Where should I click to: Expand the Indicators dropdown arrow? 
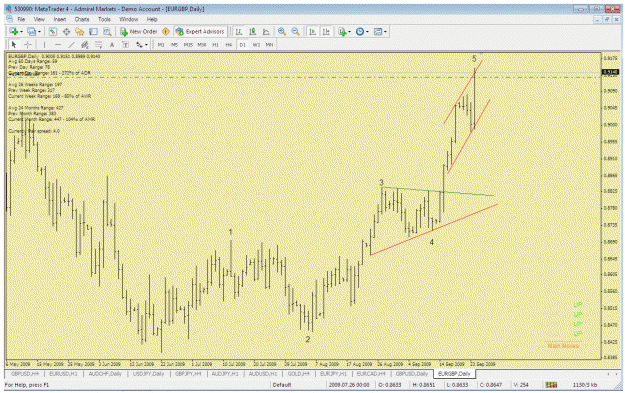(x=350, y=31)
